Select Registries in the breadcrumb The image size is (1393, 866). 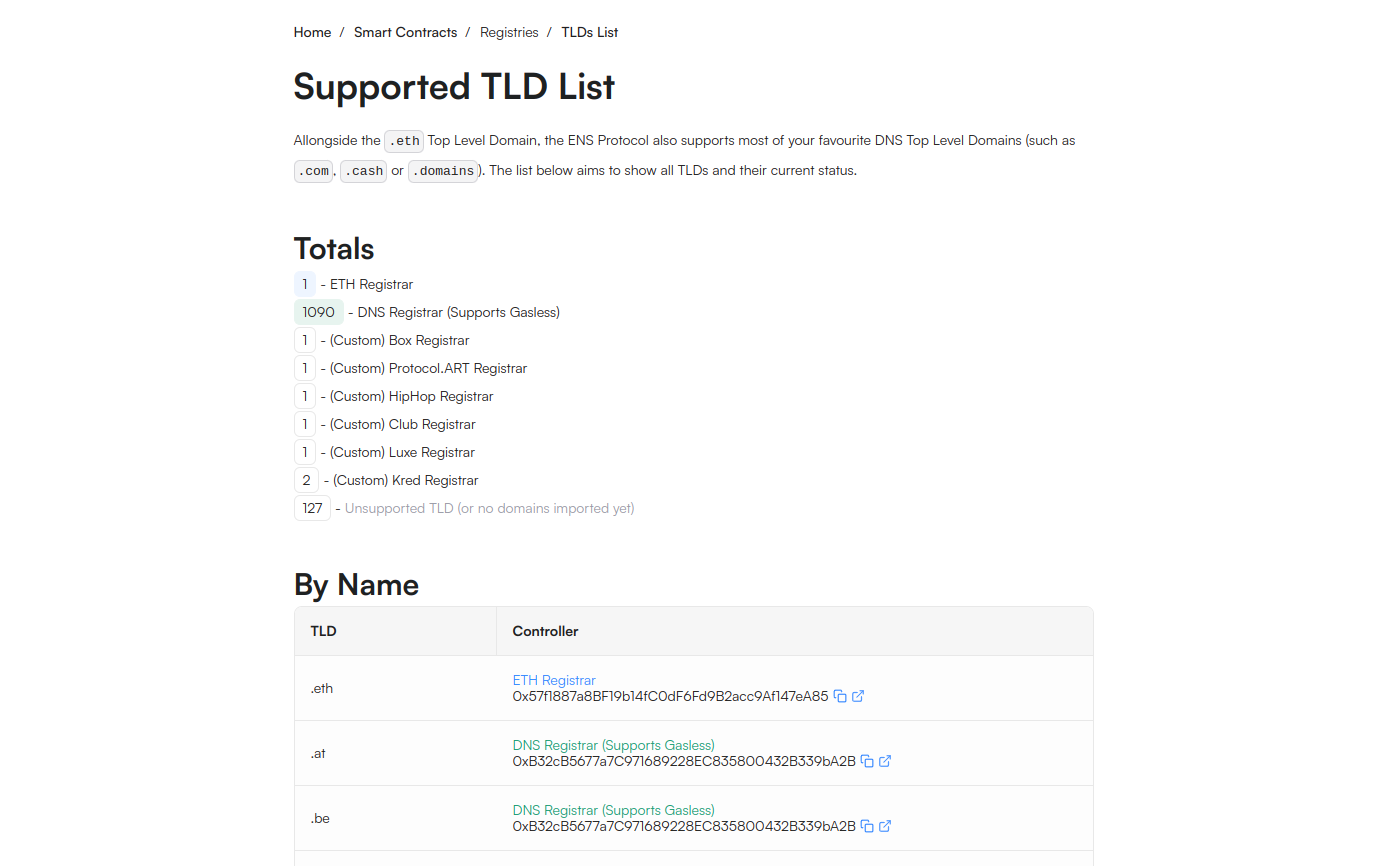coord(509,32)
